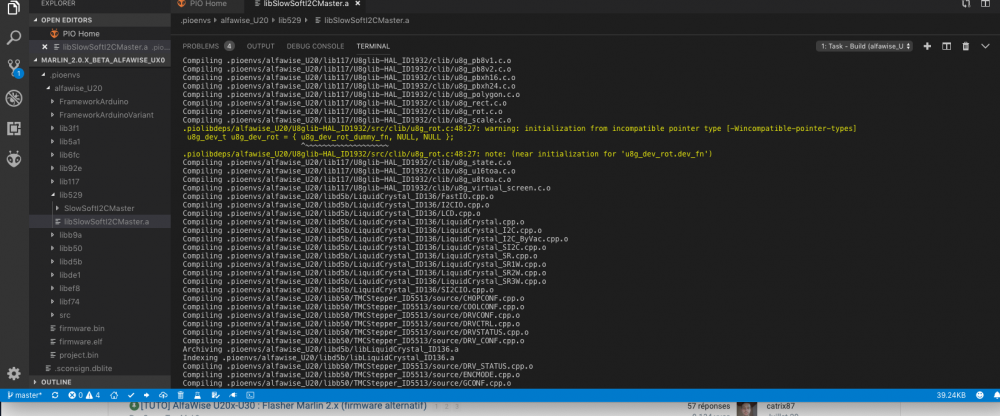Expand the SlowSoftI2CMaster folder
This screenshot has height=416, width=1000.
click(x=100, y=208)
